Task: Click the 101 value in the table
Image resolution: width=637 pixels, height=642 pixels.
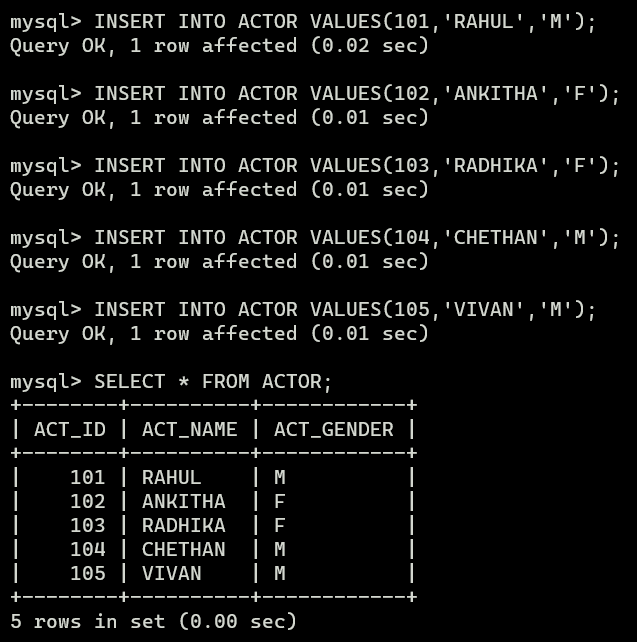Action: [88, 477]
